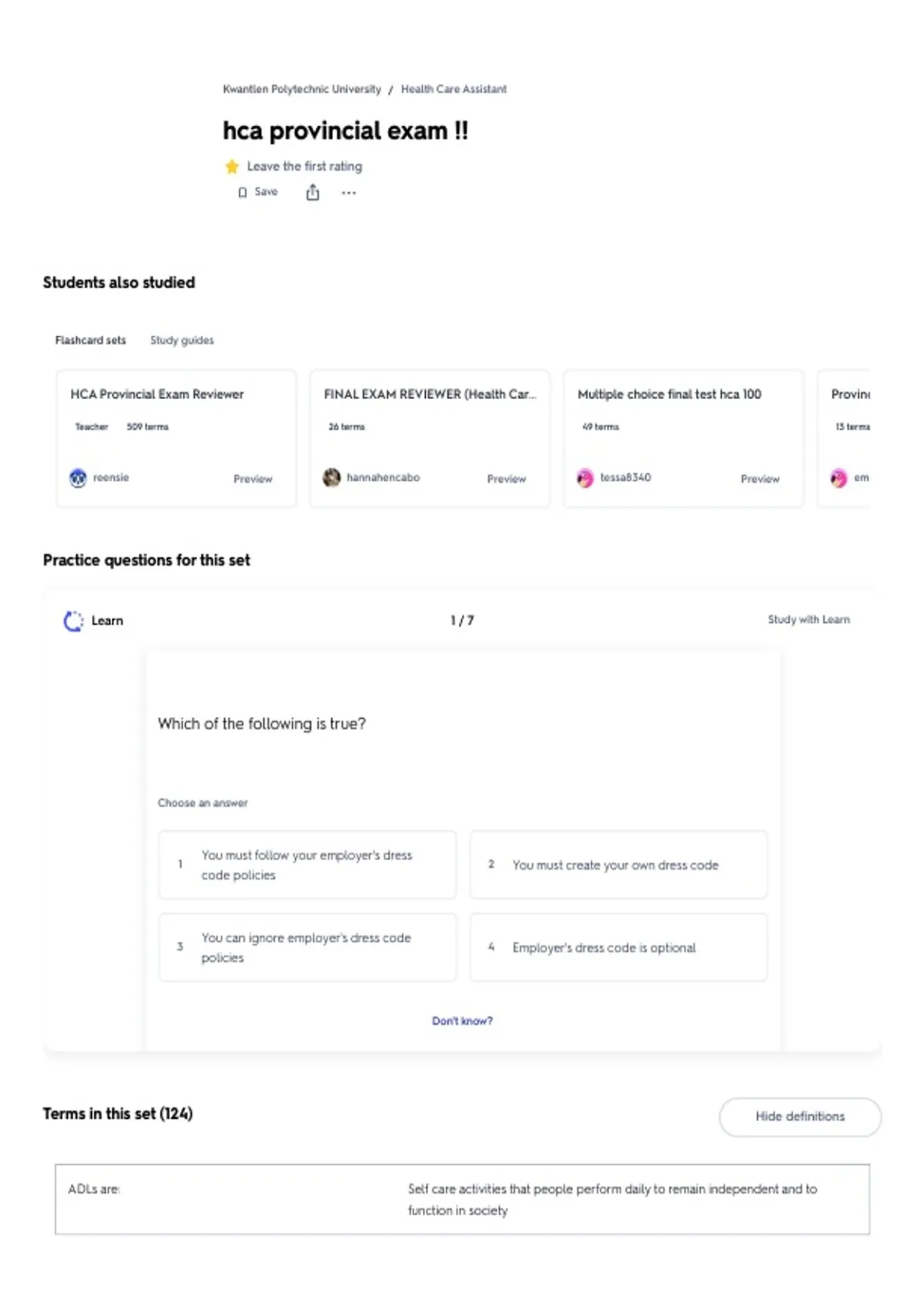Open the share icon below the title
Image resolution: width=924 pixels, height=1309 pixels.
coord(313,192)
